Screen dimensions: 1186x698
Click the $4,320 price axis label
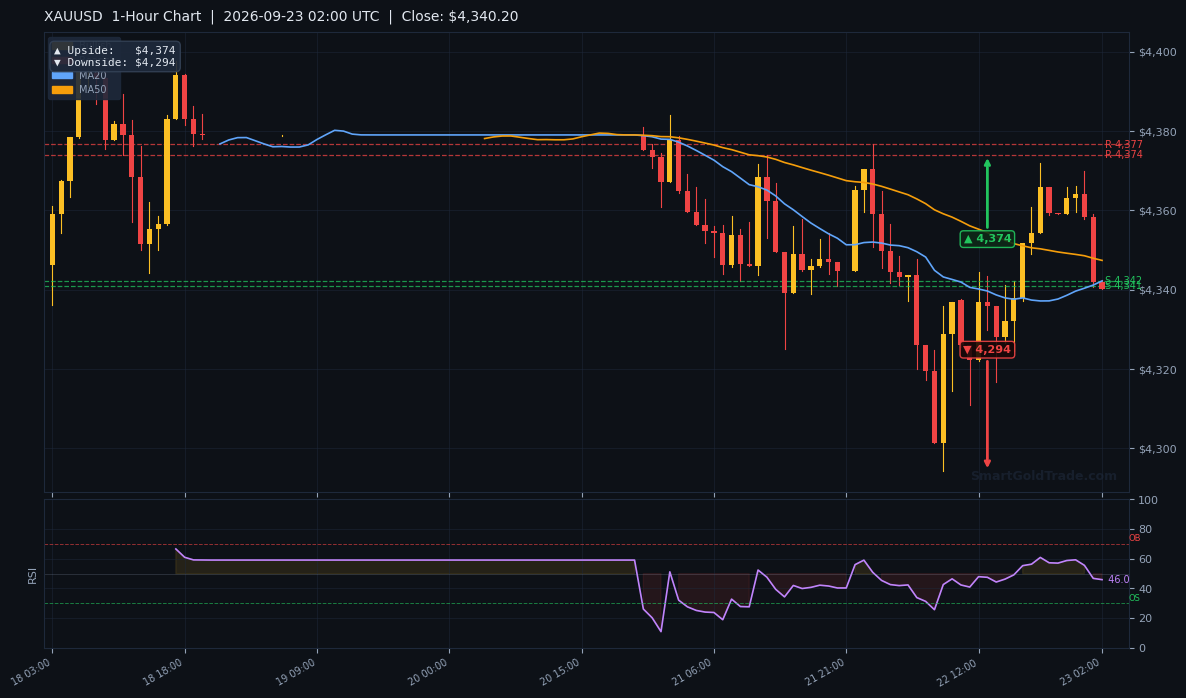coord(1157,370)
